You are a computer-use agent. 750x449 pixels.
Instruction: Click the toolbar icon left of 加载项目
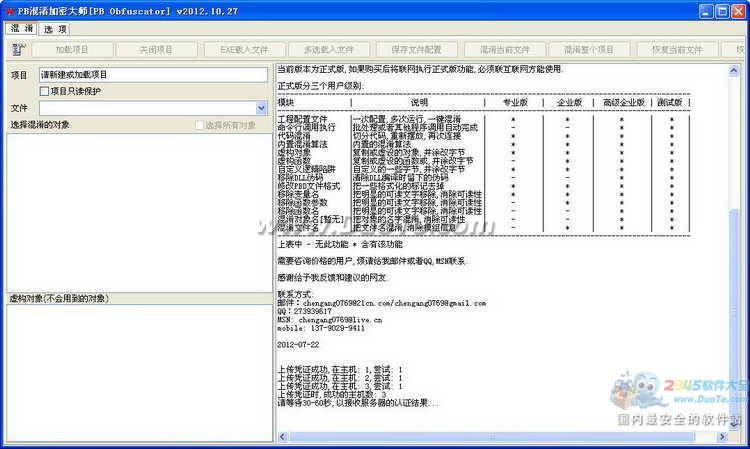coord(18,49)
